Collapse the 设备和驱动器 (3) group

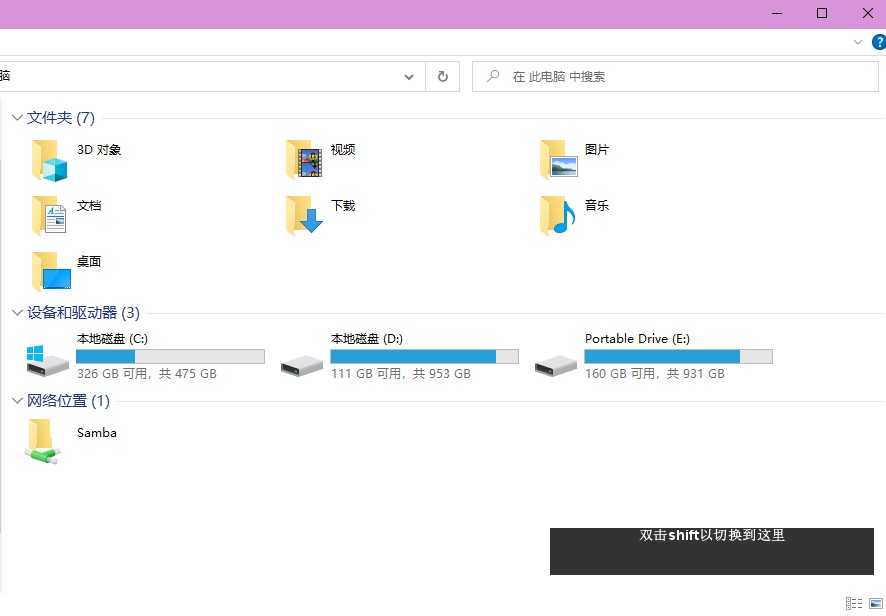[x=17, y=313]
